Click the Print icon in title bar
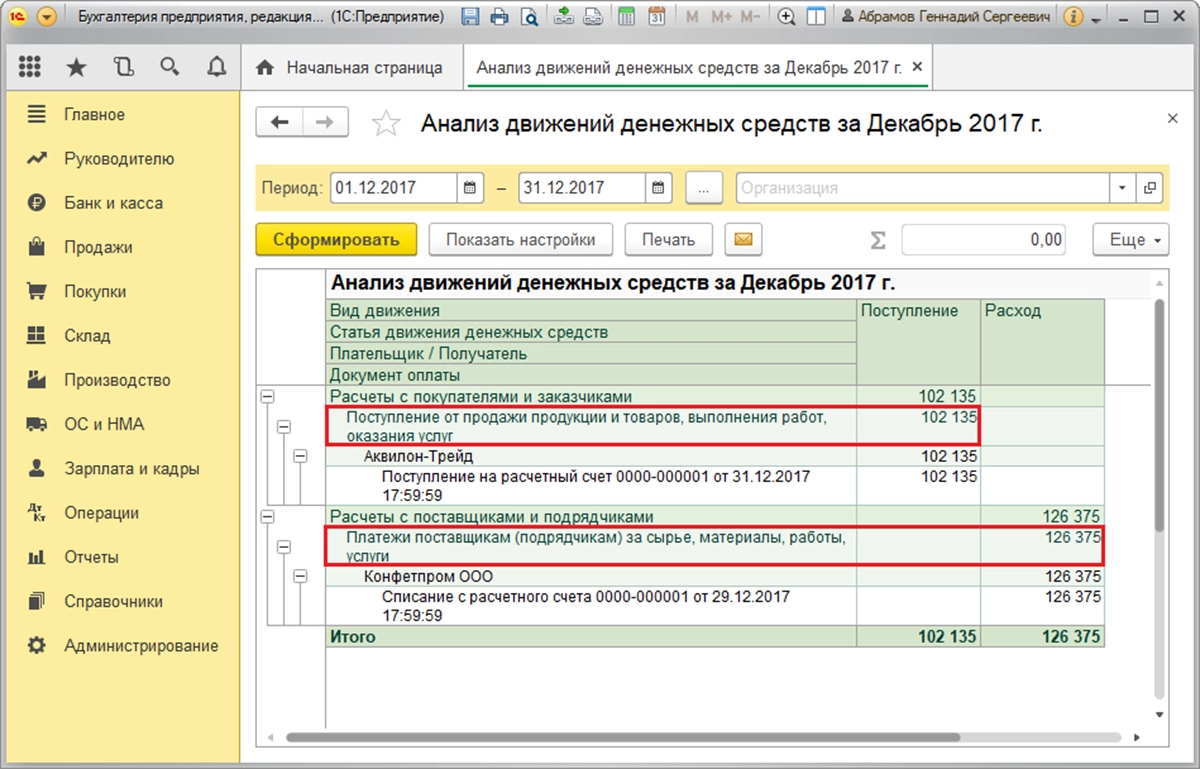1200x769 pixels. click(x=500, y=17)
